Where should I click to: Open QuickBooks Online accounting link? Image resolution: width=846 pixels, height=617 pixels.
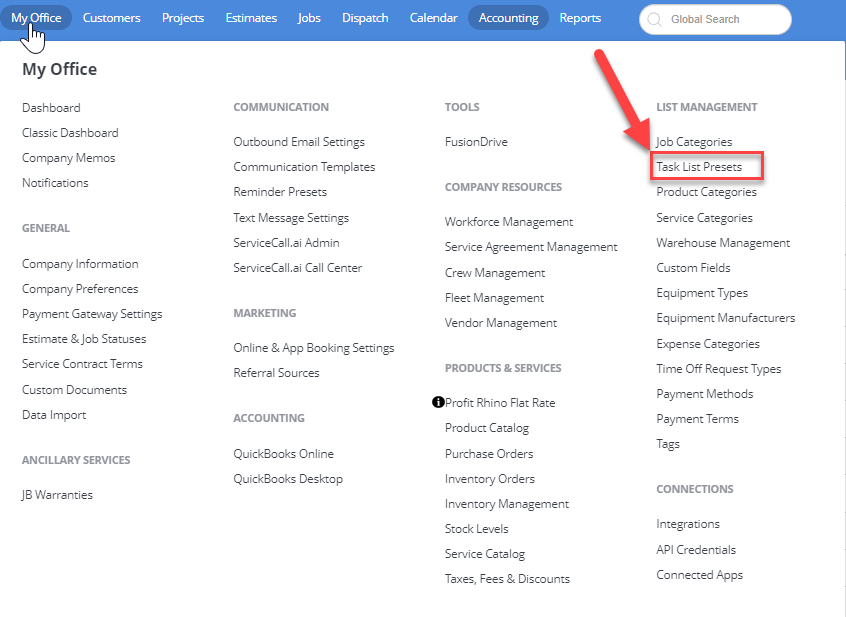pos(284,454)
